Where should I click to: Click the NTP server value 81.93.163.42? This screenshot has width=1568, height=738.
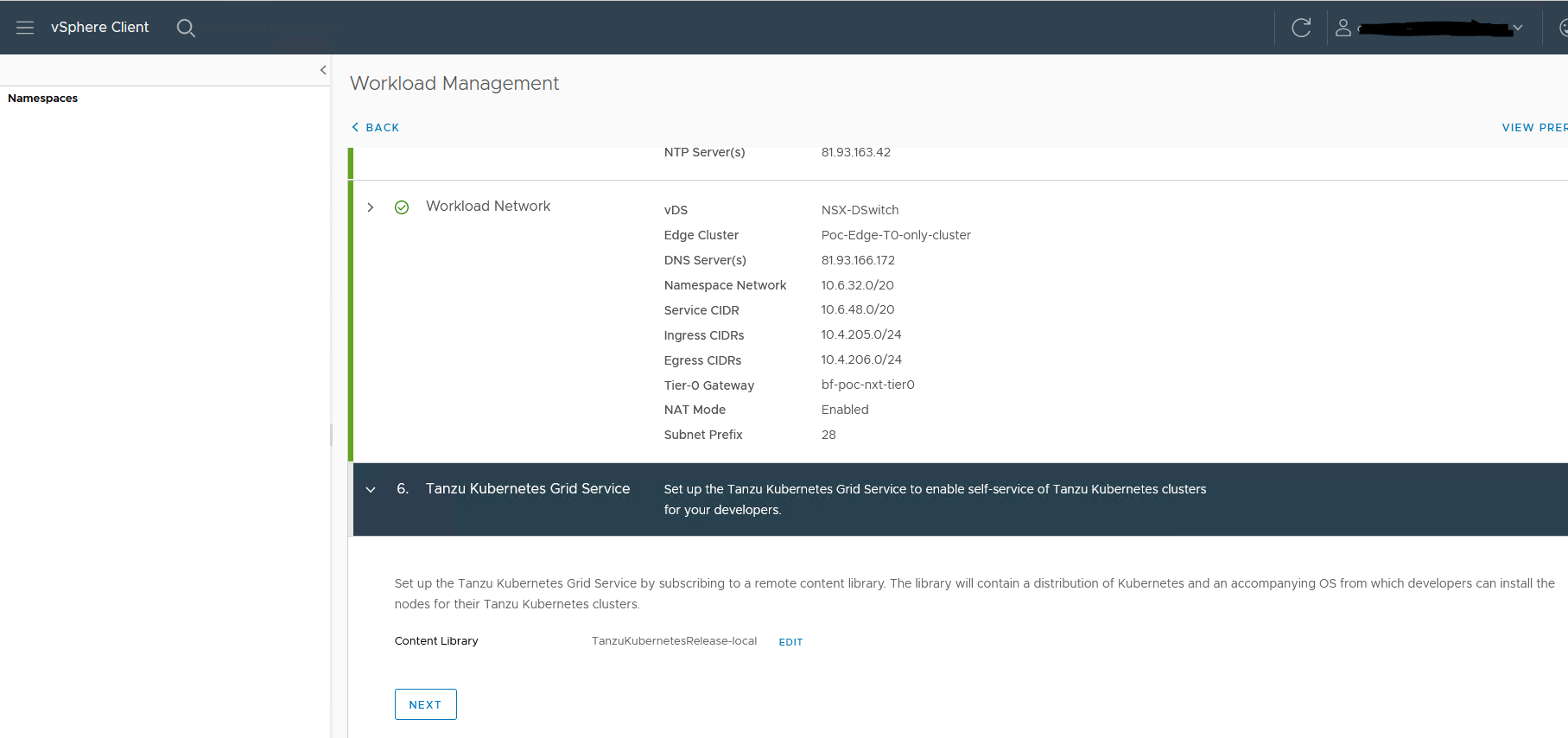pyautogui.click(x=856, y=152)
